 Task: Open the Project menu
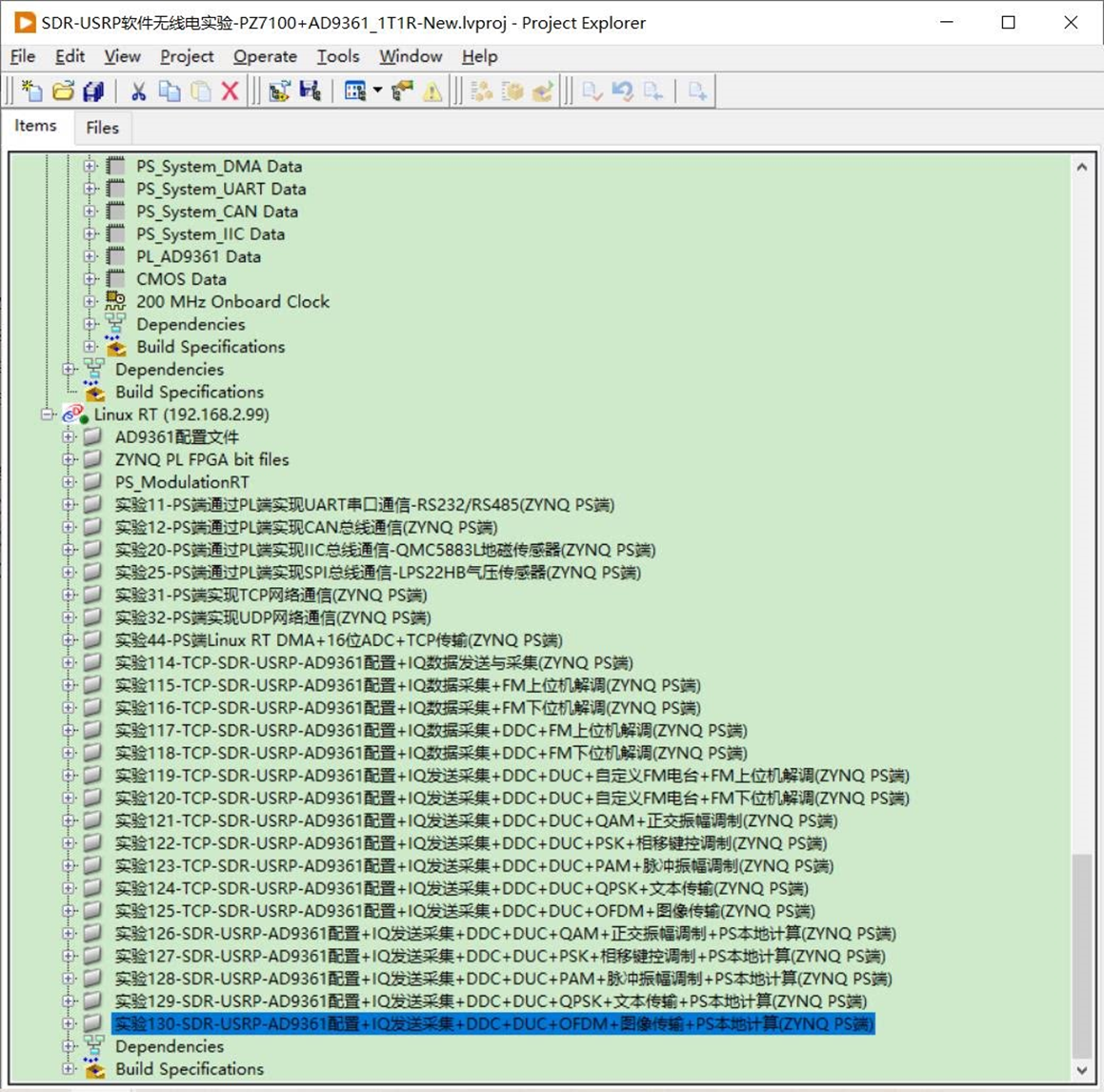(187, 56)
